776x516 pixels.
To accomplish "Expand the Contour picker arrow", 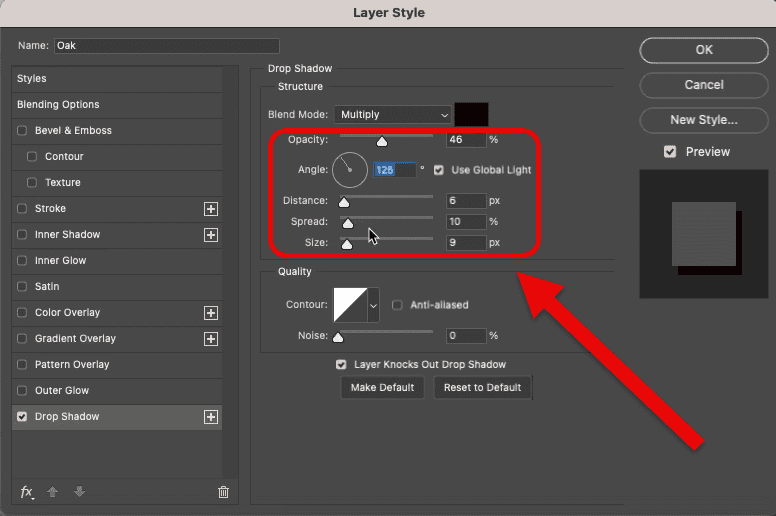I will tap(374, 305).
